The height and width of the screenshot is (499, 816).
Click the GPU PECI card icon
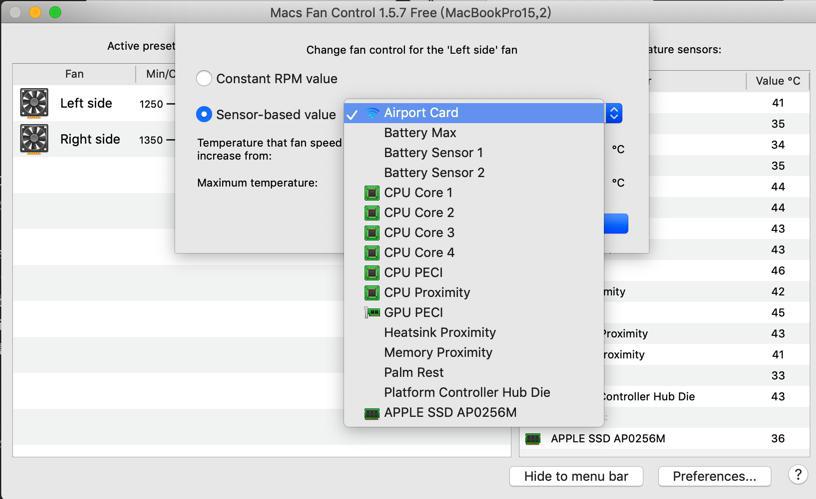point(372,313)
